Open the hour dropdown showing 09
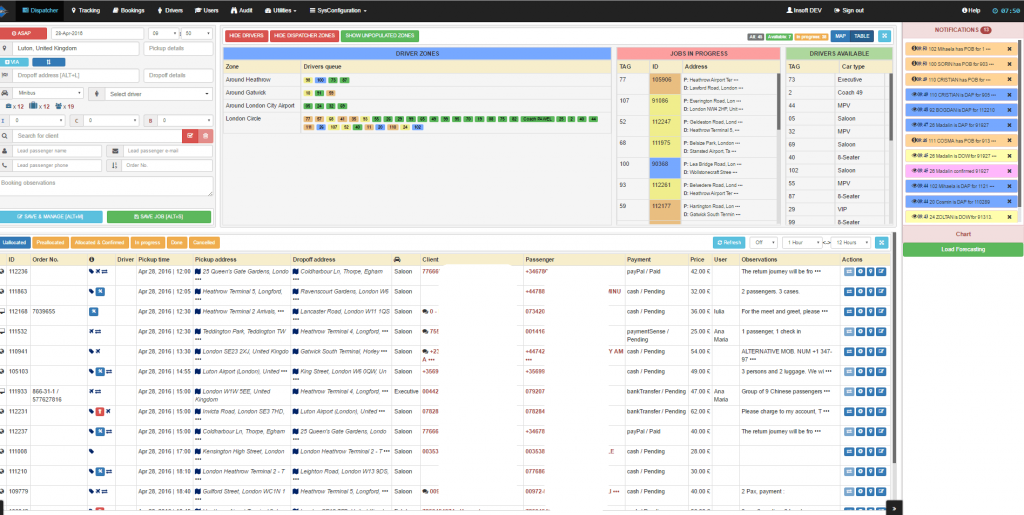 tap(163, 33)
